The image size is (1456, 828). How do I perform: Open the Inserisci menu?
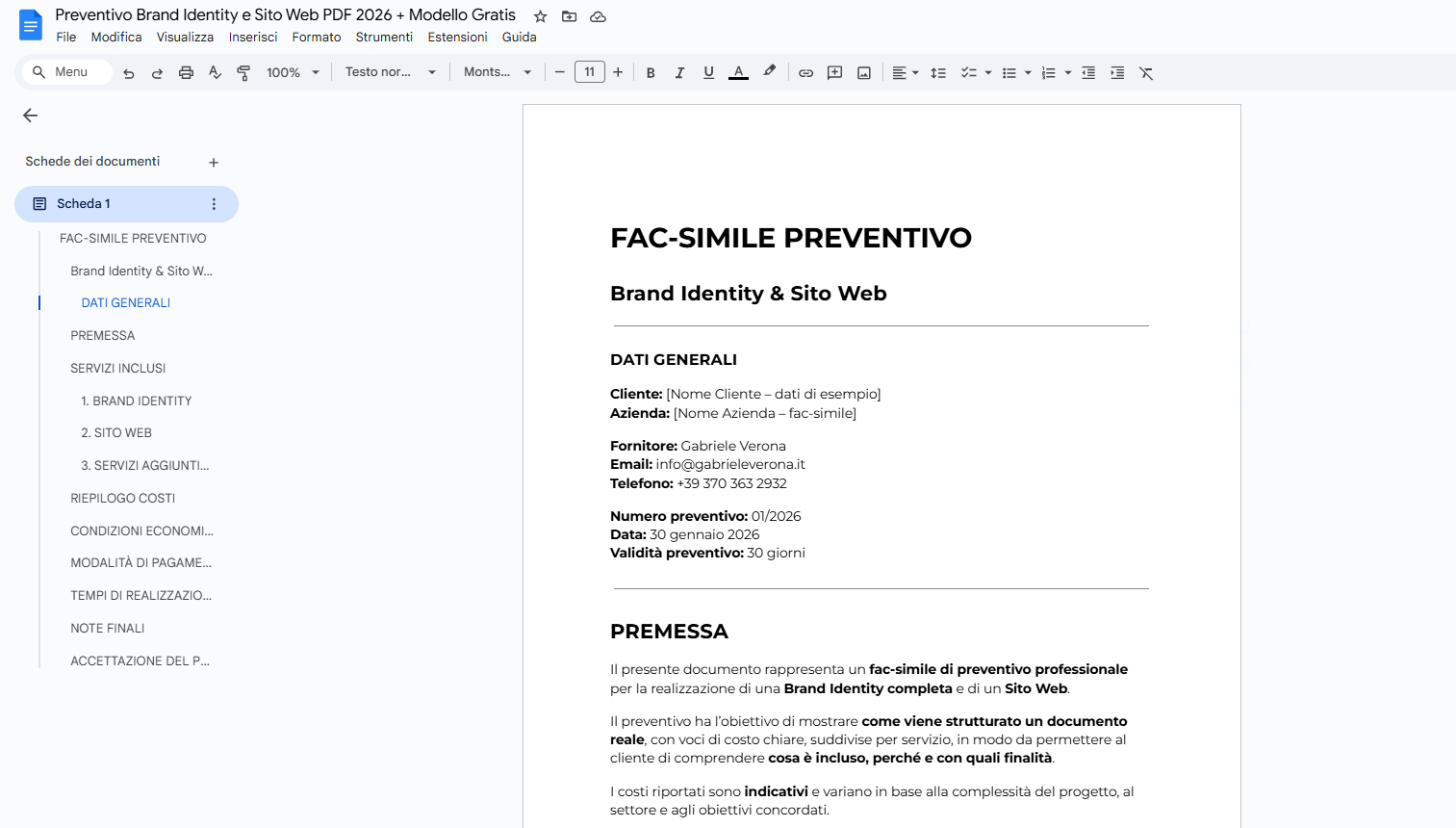(x=253, y=38)
